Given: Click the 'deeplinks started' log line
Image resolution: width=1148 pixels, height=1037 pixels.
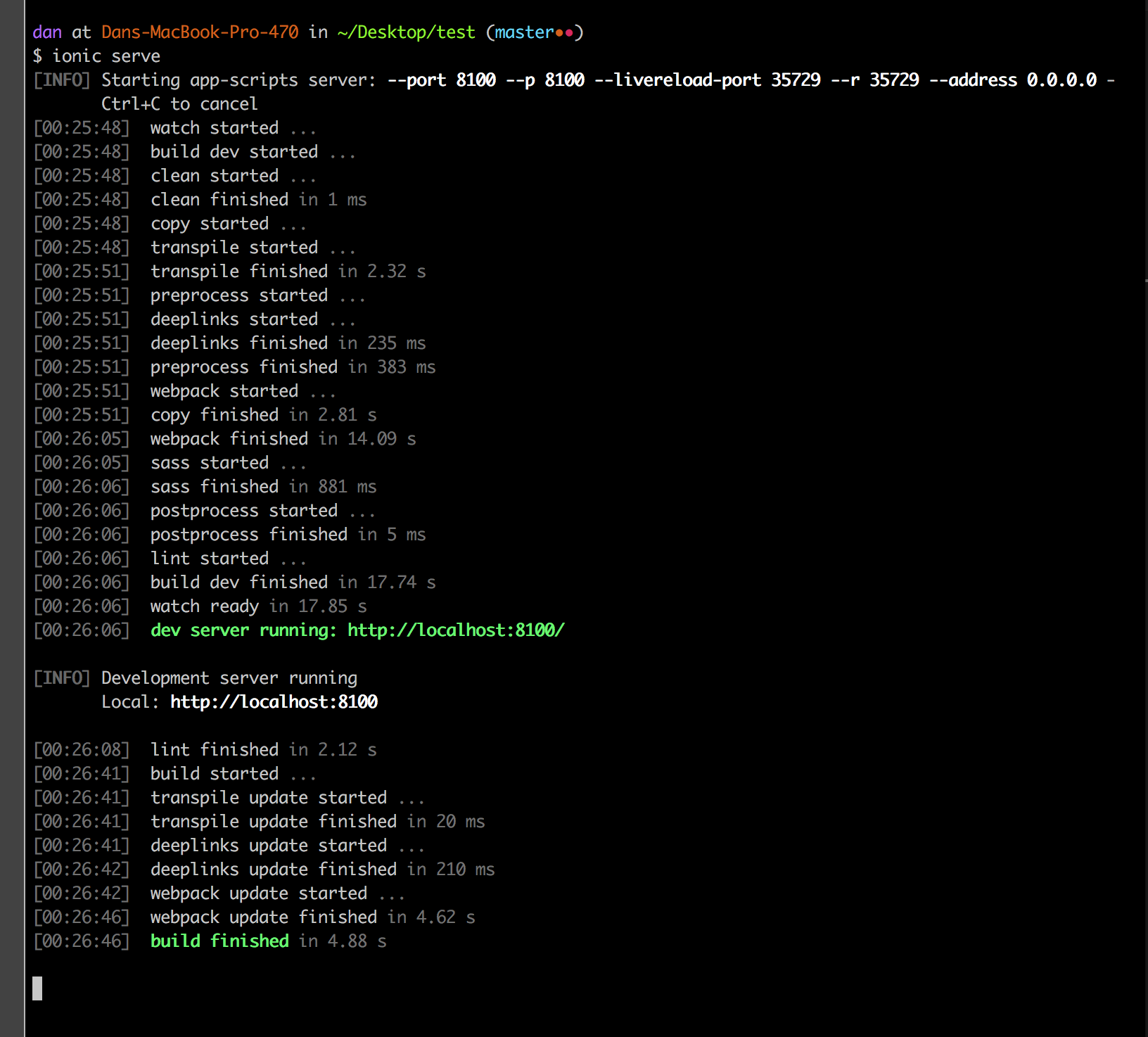Looking at the screenshot, I should click(253, 319).
